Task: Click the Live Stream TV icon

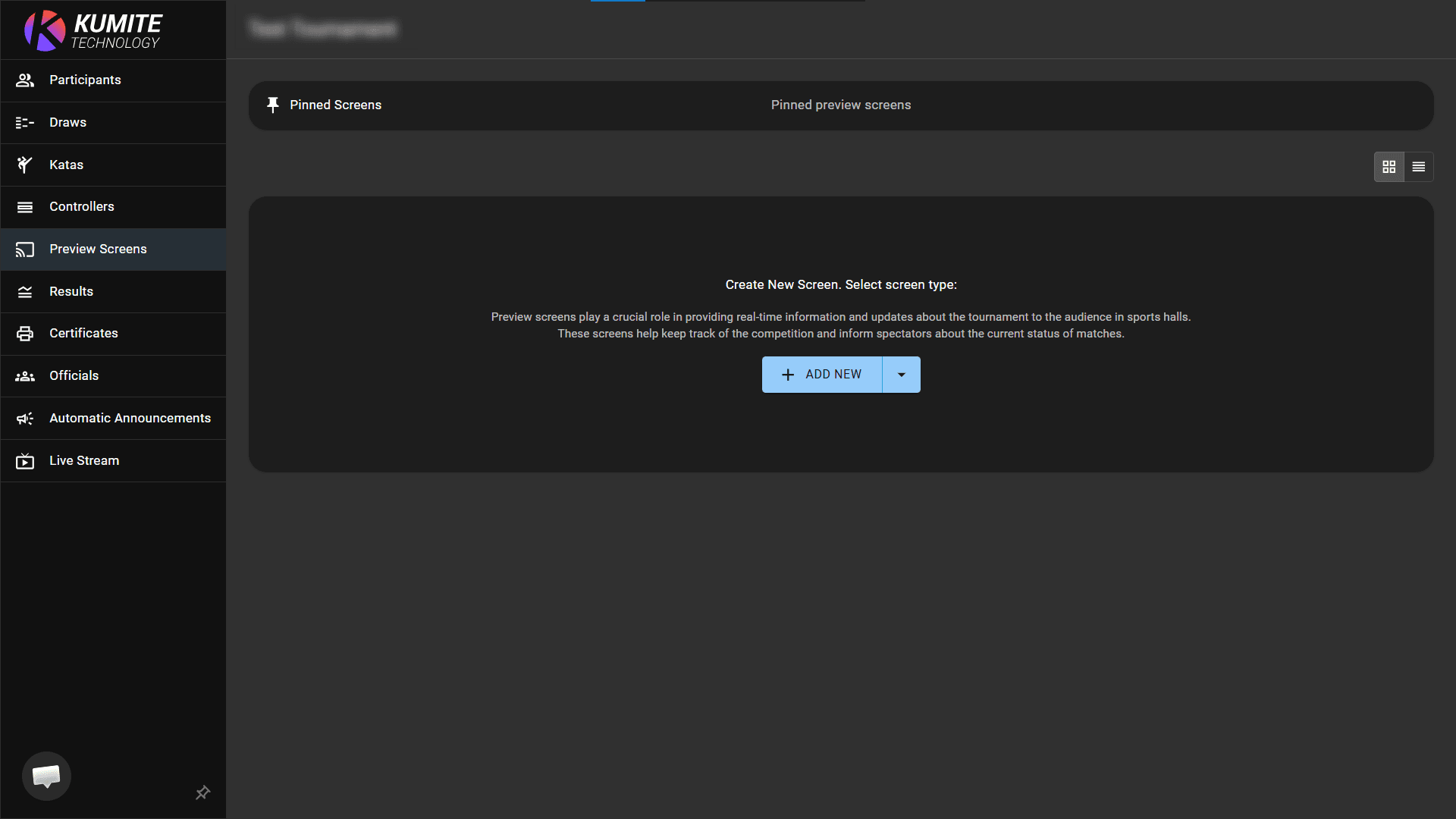Action: (x=25, y=460)
